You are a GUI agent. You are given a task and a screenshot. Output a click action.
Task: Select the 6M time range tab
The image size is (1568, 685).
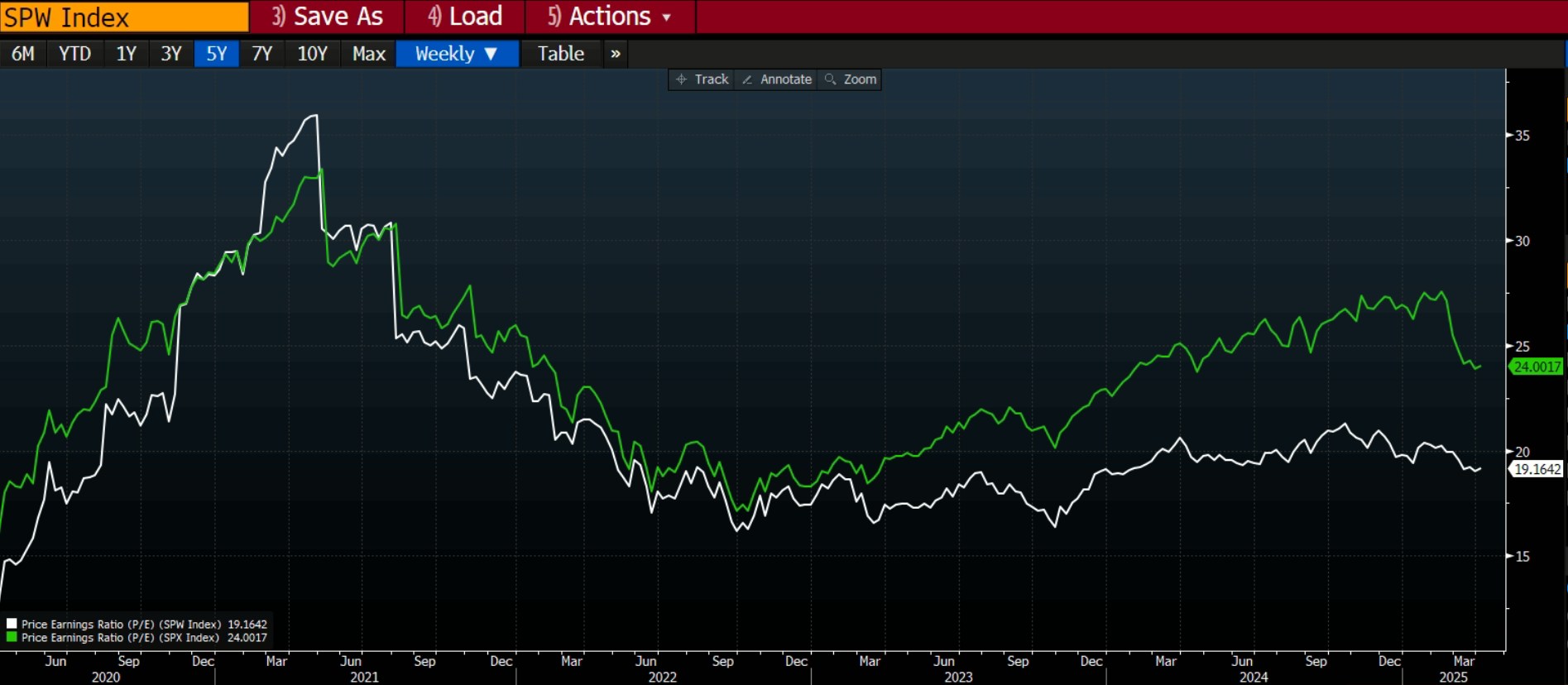point(23,54)
